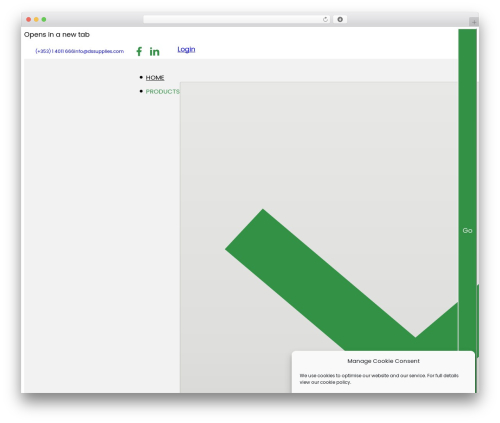Close the browser window with the red dot
Screen dimensions: 500x423
(29, 19)
